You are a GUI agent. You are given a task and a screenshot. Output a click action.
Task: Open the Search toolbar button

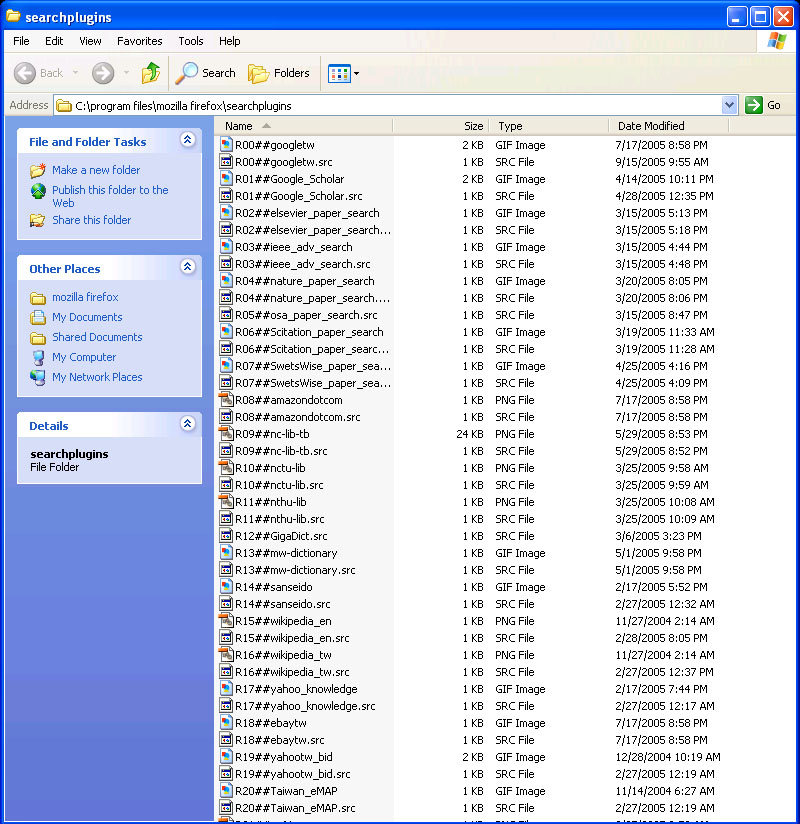(x=205, y=73)
